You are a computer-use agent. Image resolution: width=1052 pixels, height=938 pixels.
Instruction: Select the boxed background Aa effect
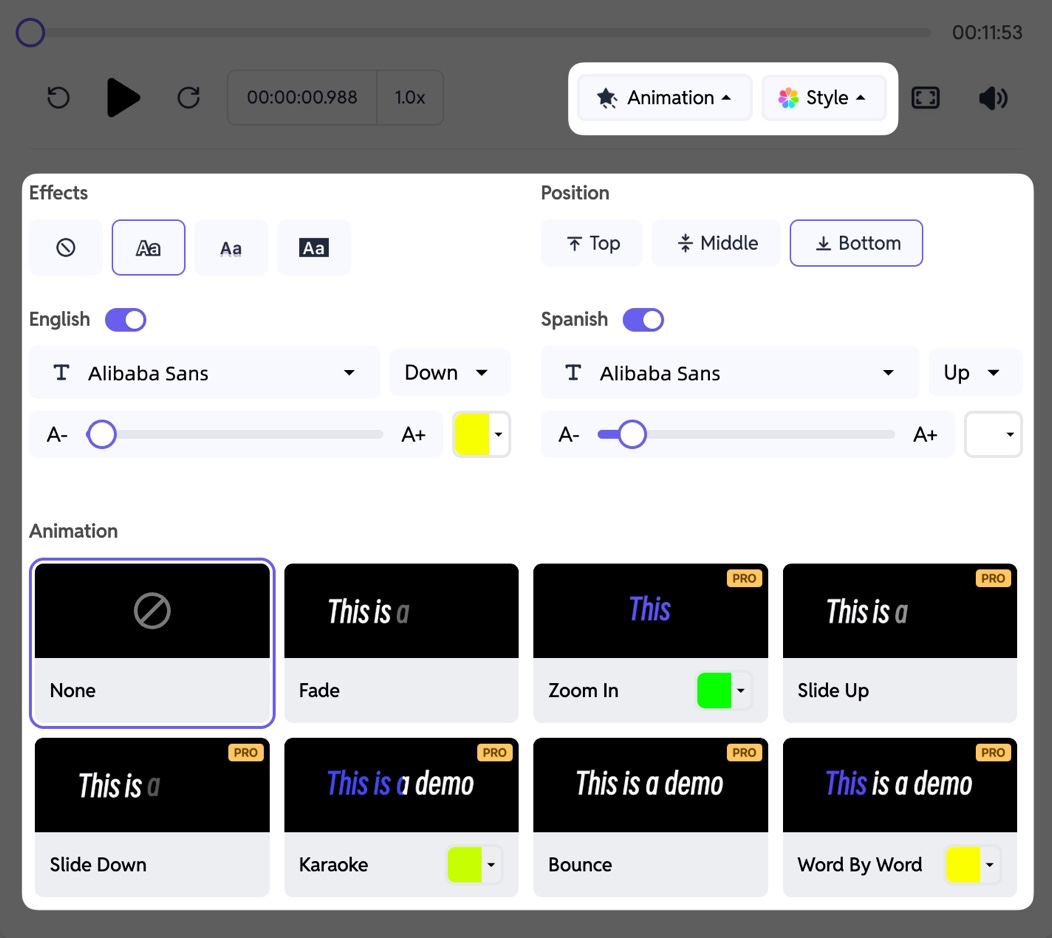[x=313, y=248]
